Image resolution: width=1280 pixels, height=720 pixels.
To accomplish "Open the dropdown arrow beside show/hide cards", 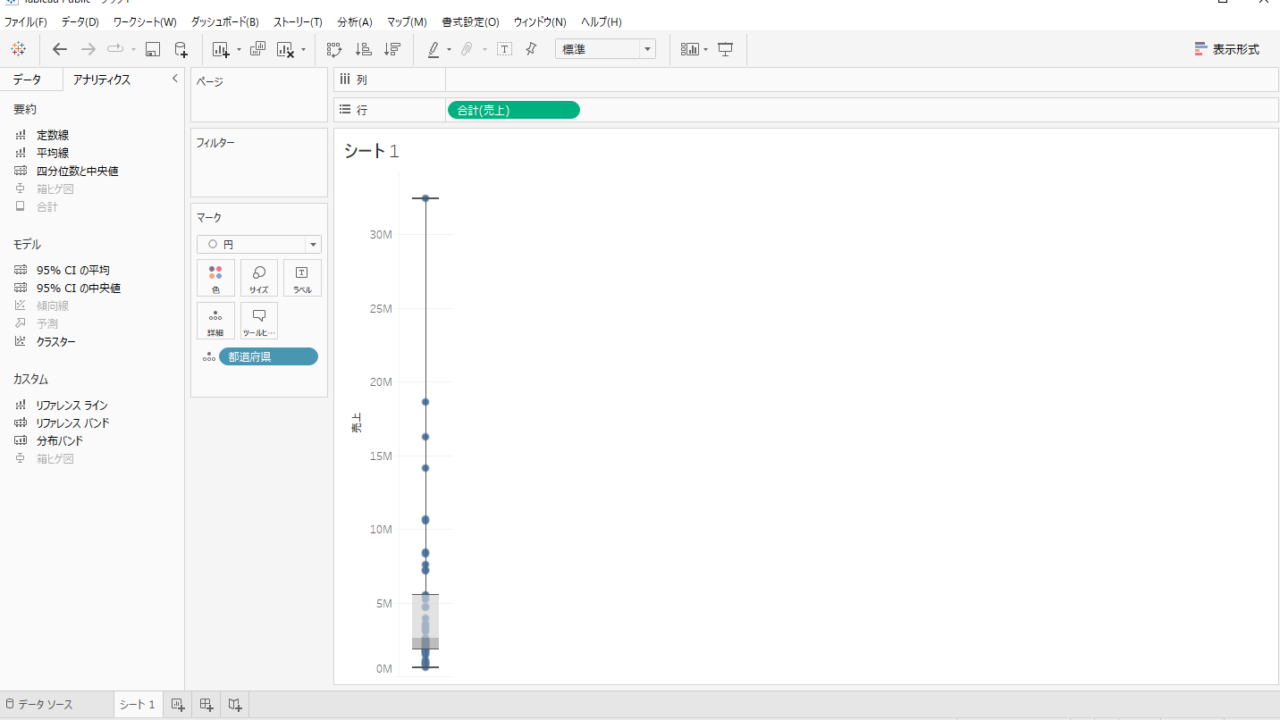I will [x=706, y=50].
